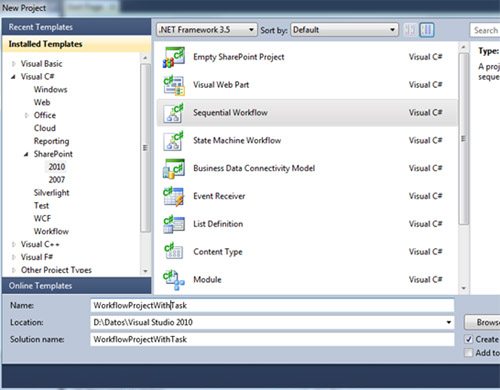Click the Event Receiver template icon
Image resolution: width=500 pixels, height=390 pixels.
173,196
